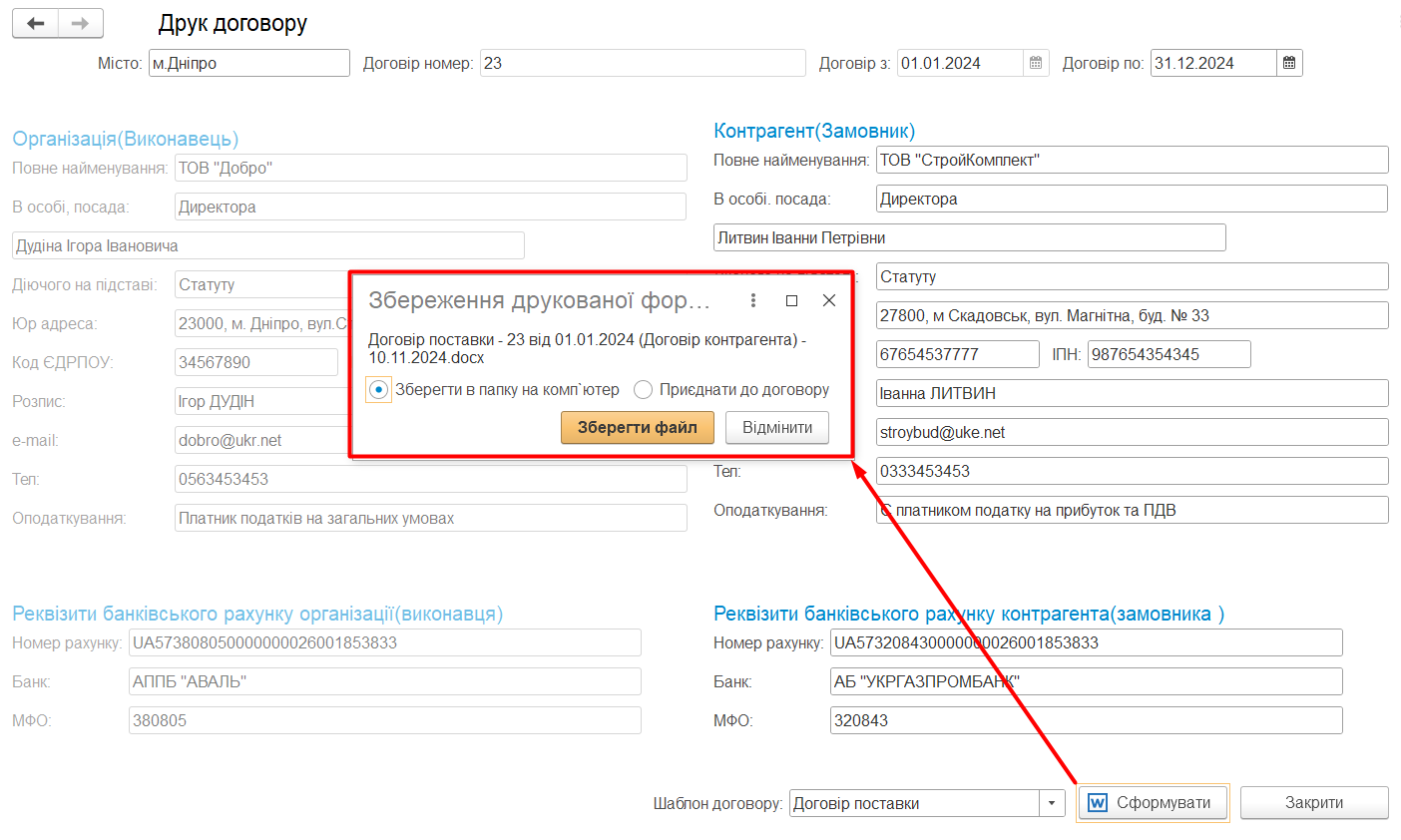Click the 'Організація(Виконавець)' section heading
Screen dimensions: 1401x840
click(x=125, y=139)
